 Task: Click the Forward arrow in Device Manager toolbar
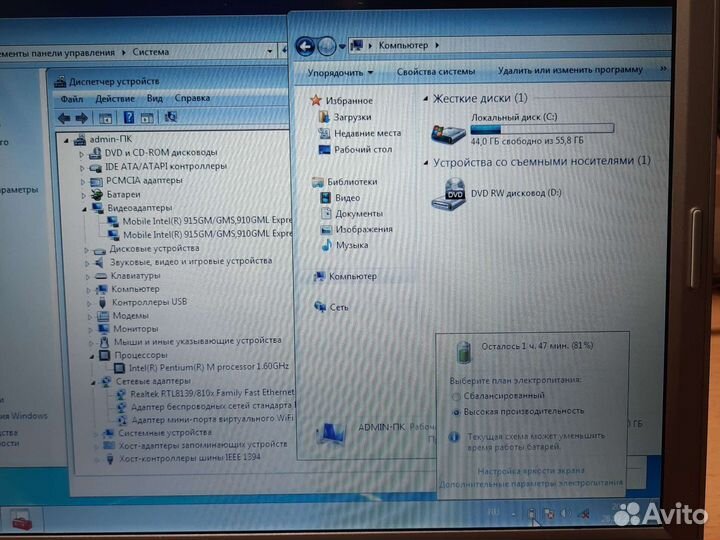(x=82, y=118)
